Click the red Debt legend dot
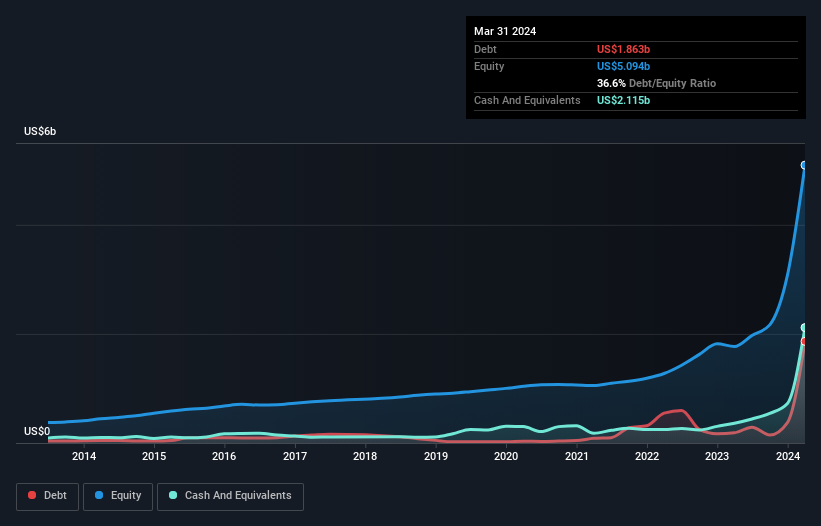The image size is (821, 526). pyautogui.click(x=32, y=495)
